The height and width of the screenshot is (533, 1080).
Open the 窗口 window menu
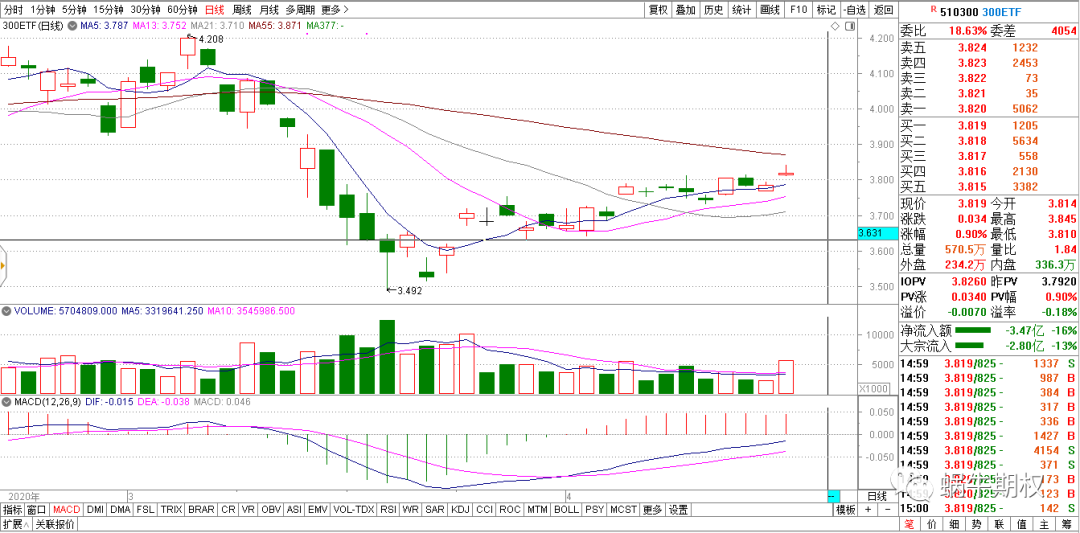(37, 510)
